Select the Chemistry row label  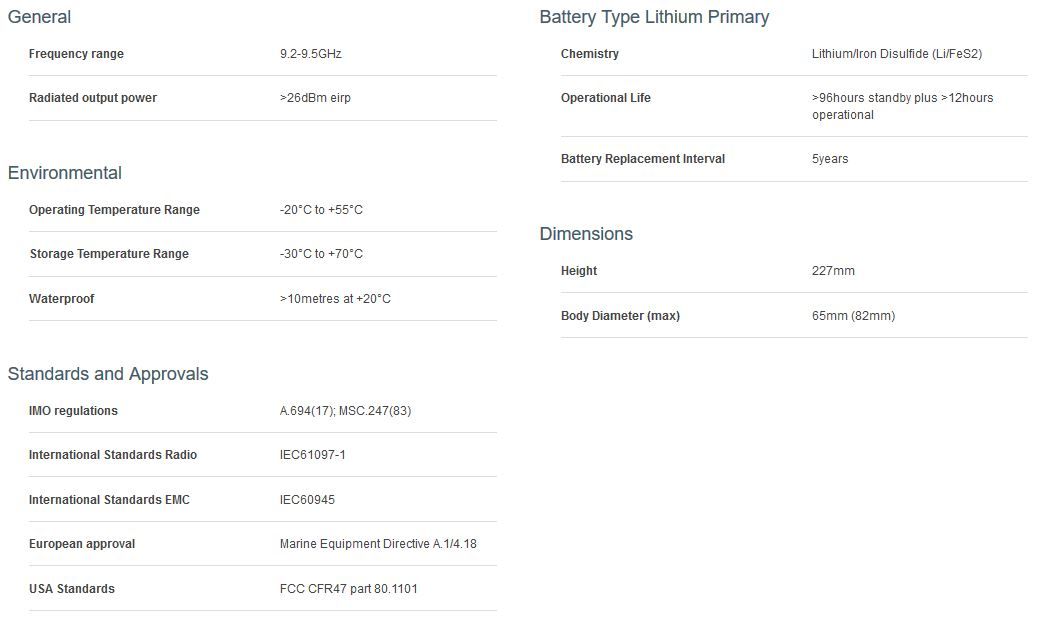pos(590,54)
